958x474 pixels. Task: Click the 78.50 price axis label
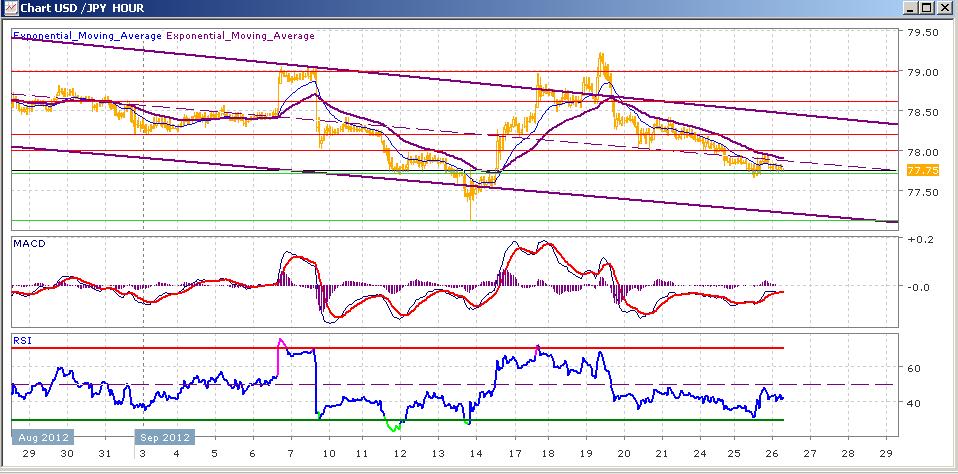coord(923,112)
